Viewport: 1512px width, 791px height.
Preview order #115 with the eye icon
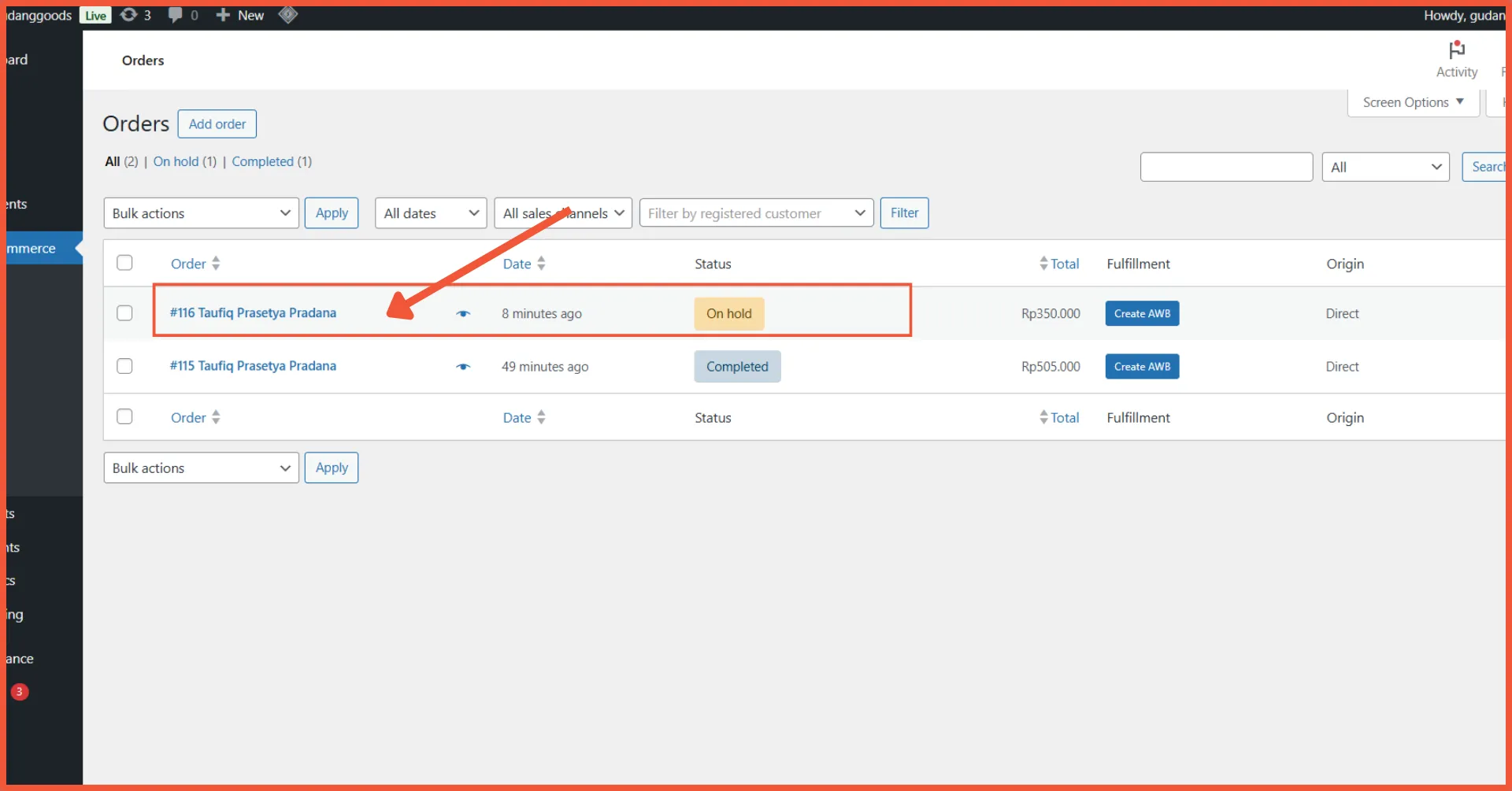[x=463, y=367]
